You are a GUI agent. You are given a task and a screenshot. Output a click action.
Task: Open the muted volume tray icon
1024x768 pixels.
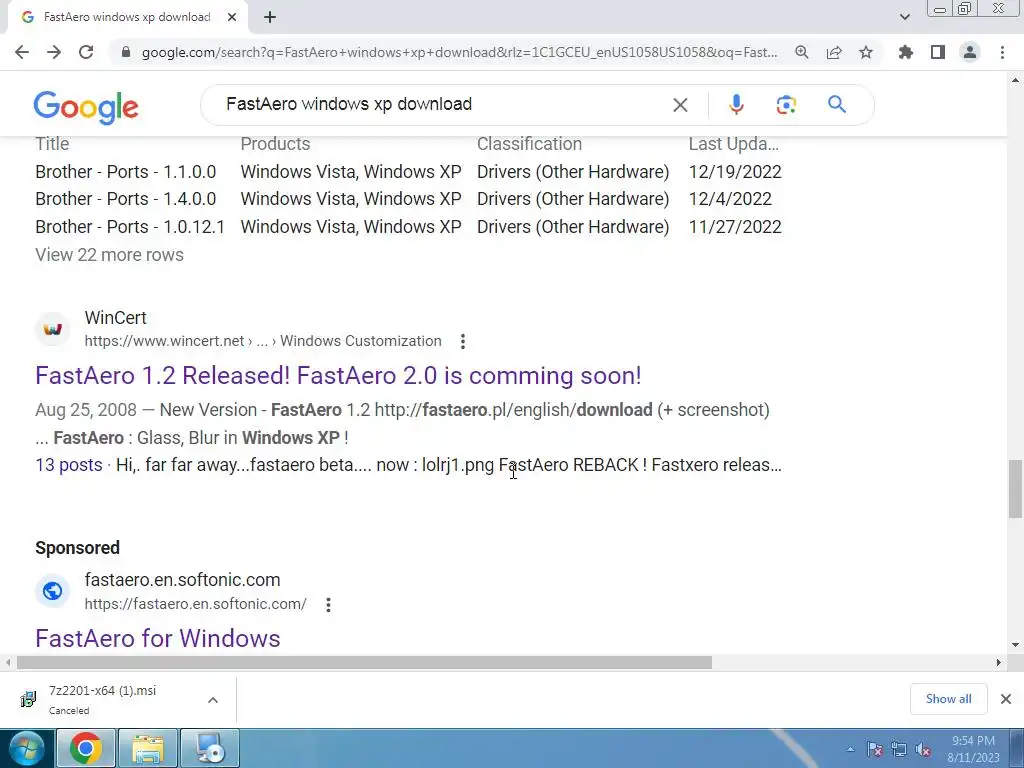coord(923,749)
